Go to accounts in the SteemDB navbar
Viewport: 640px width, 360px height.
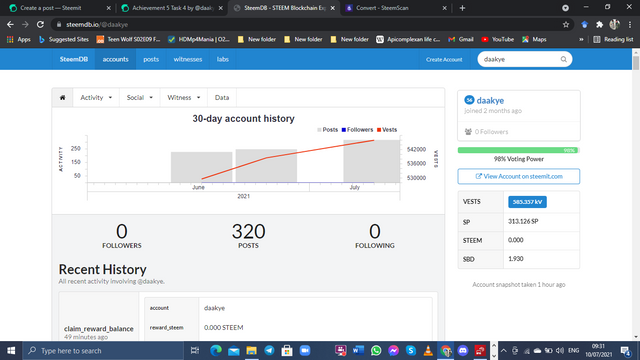tap(116, 59)
